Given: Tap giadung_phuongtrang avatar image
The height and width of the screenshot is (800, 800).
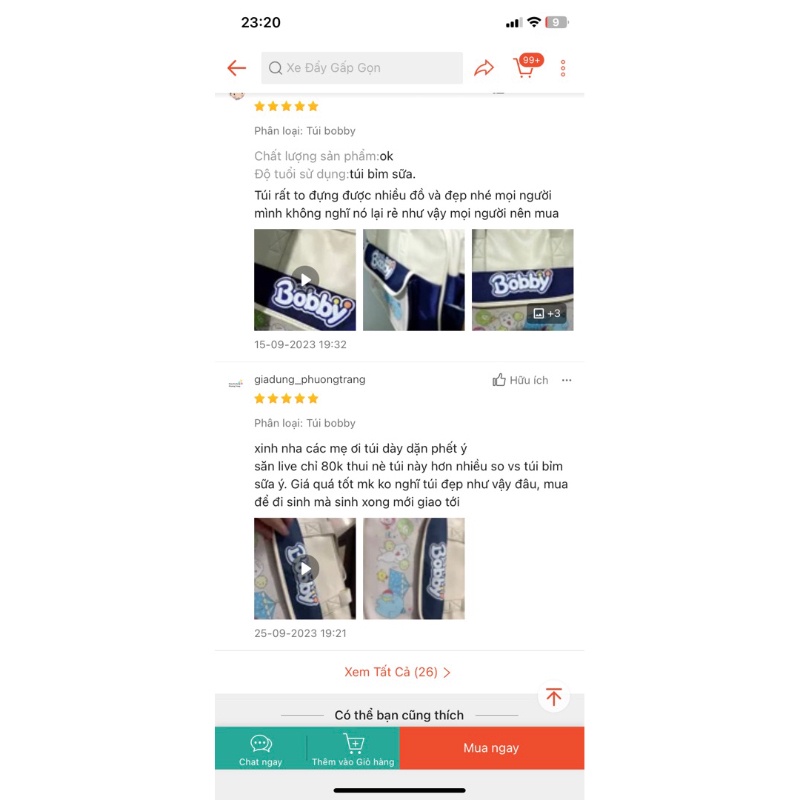Looking at the screenshot, I should 236,384.
